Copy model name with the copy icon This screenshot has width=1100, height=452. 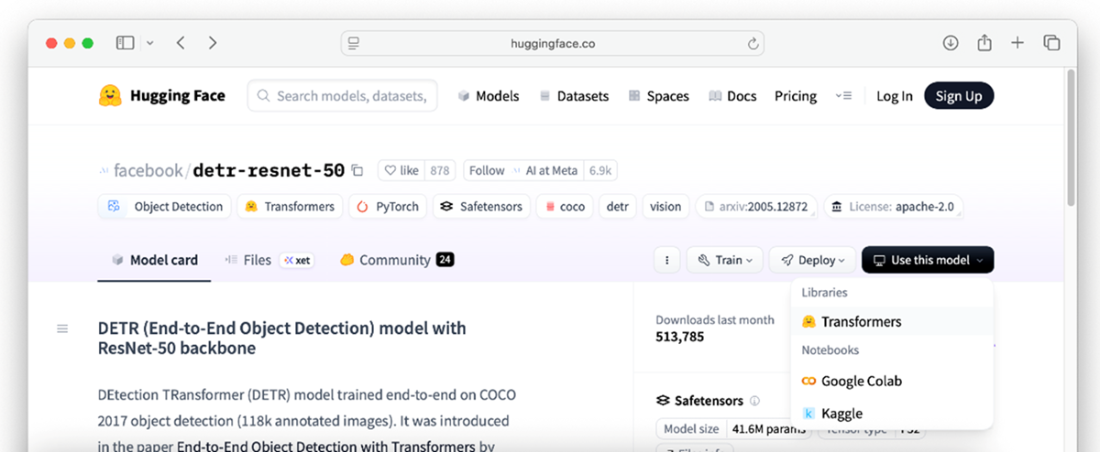point(358,171)
